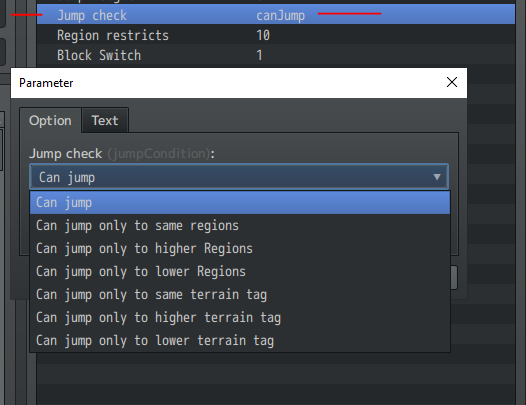526x405 pixels.
Task: Close the Parameter dialog with the X
Action: click(x=452, y=82)
